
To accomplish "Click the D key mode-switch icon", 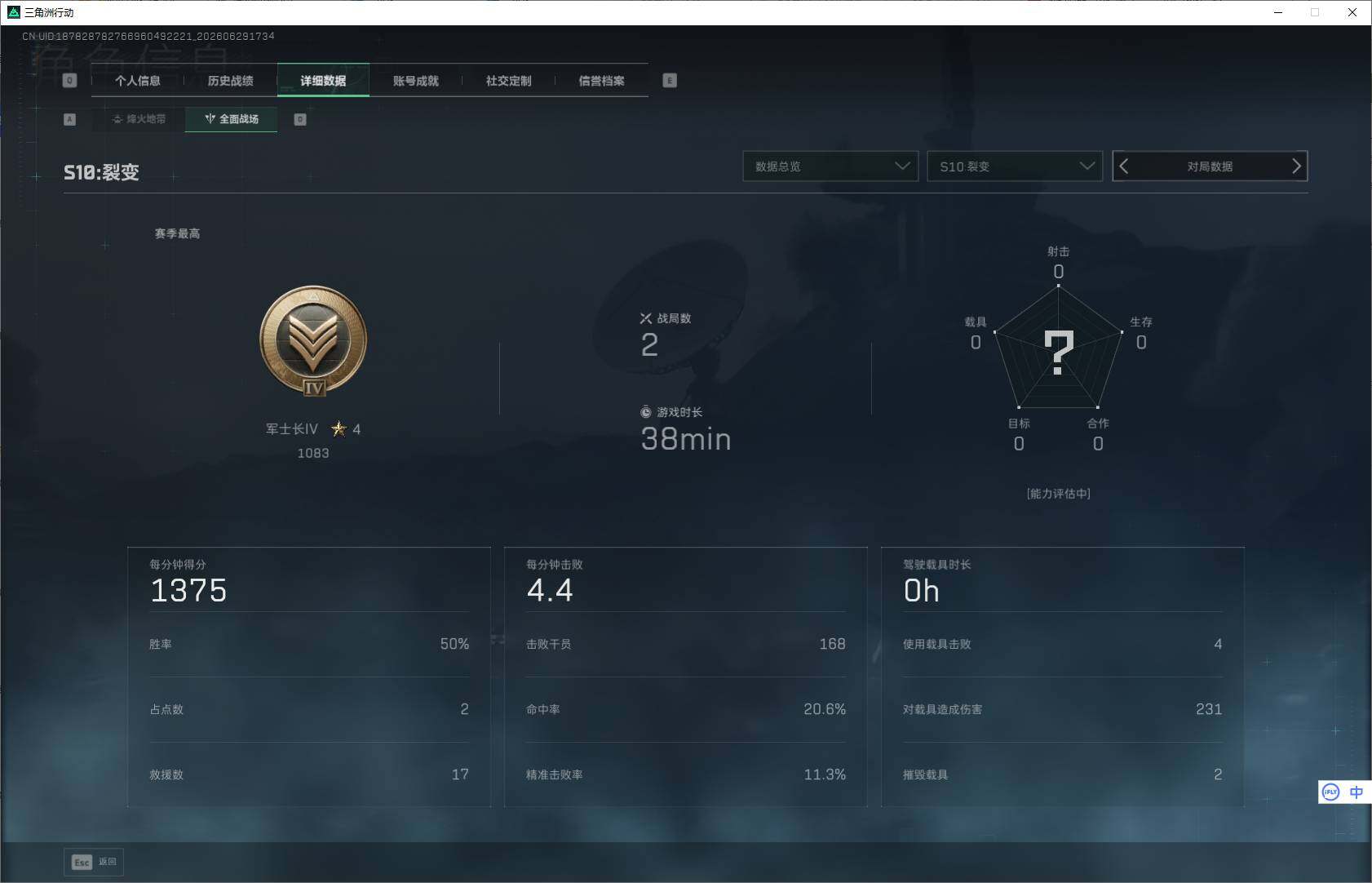I will 300,119.
